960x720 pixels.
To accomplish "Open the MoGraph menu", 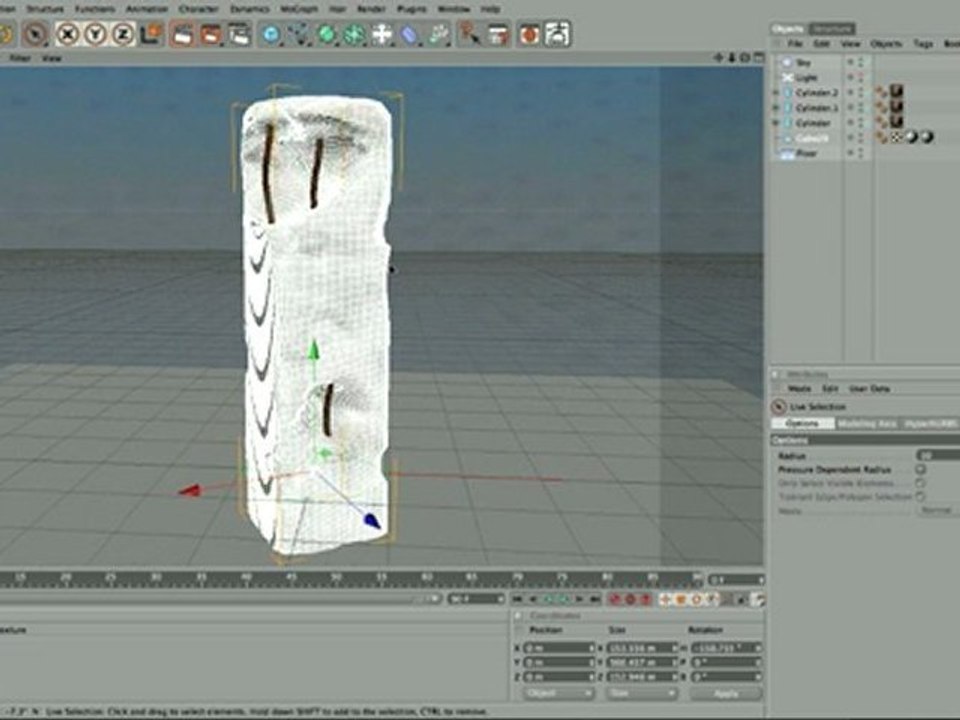I will [299, 9].
